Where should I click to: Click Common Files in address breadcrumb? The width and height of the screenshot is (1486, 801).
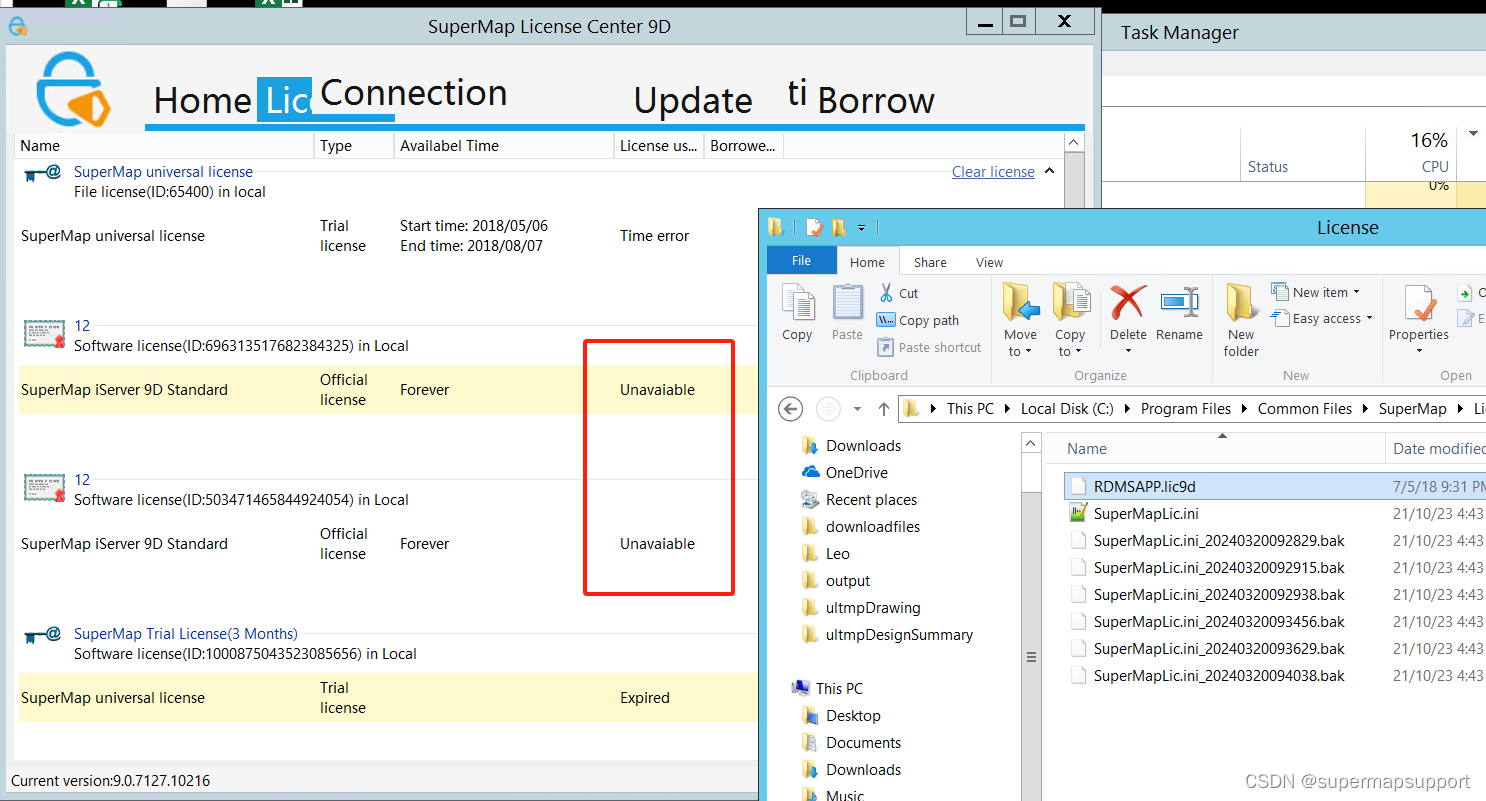pos(1305,408)
